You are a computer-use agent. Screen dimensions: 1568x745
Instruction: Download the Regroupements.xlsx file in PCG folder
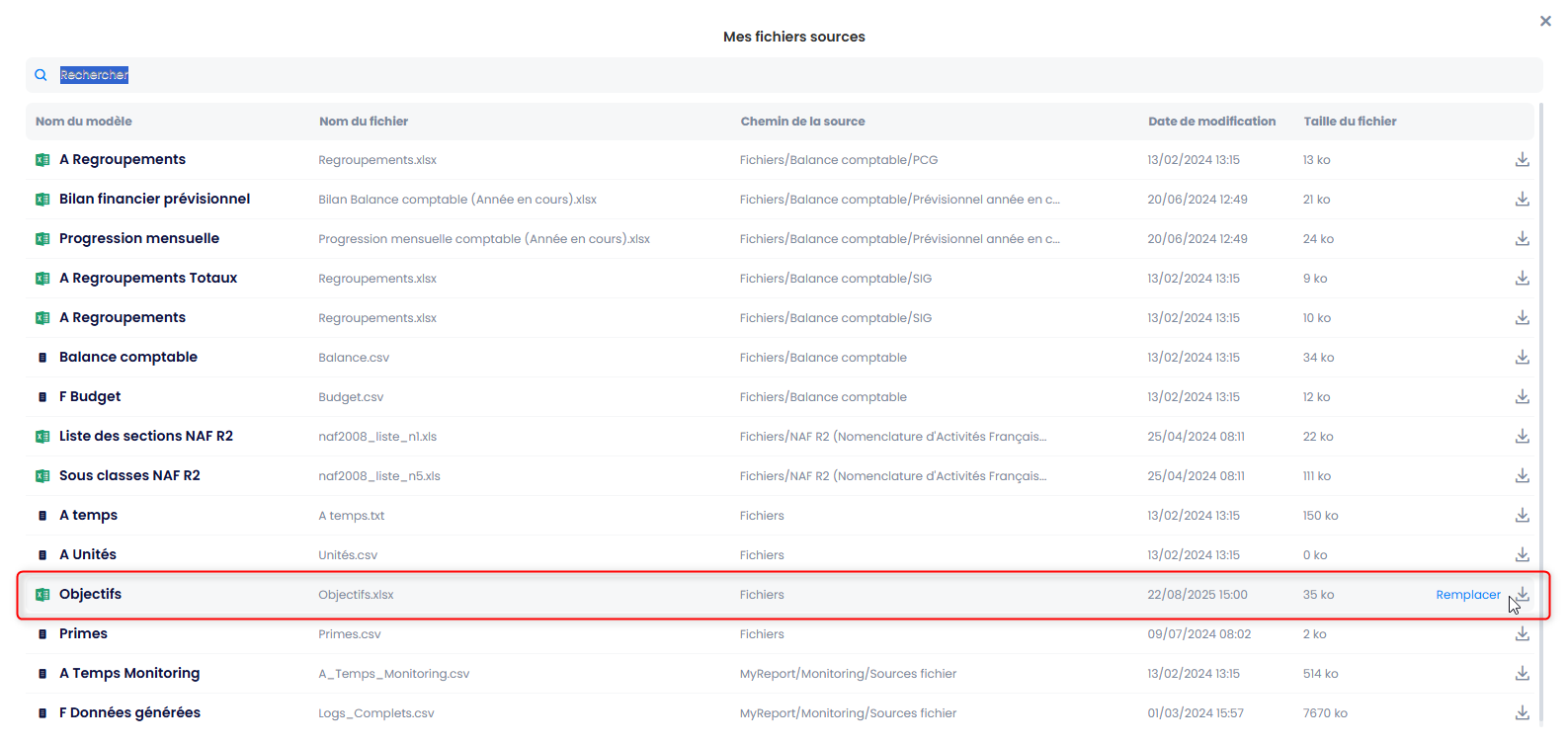[1522, 160]
